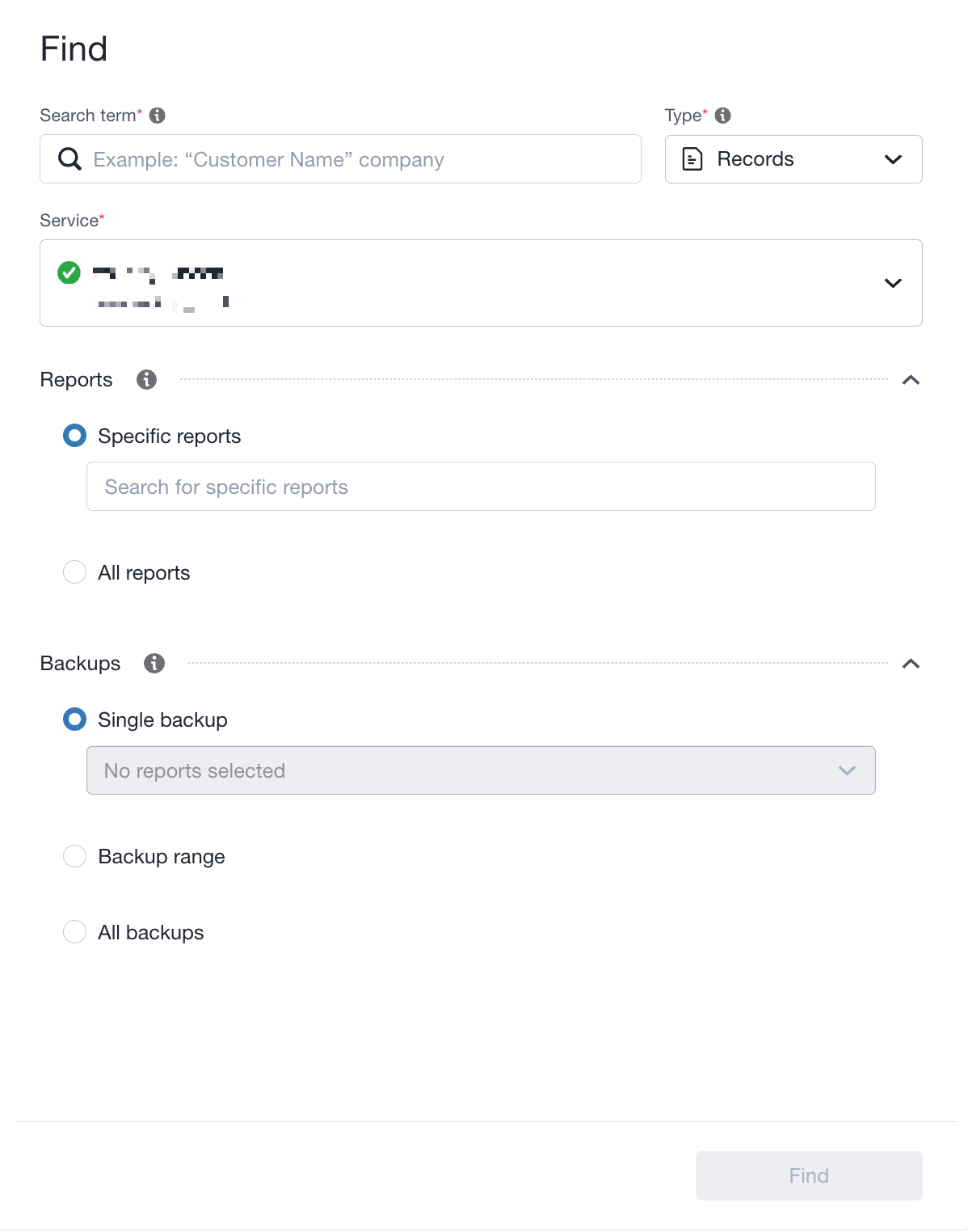This screenshot has width=968, height=1232.
Task: Open the Type Records dropdown
Action: (793, 159)
